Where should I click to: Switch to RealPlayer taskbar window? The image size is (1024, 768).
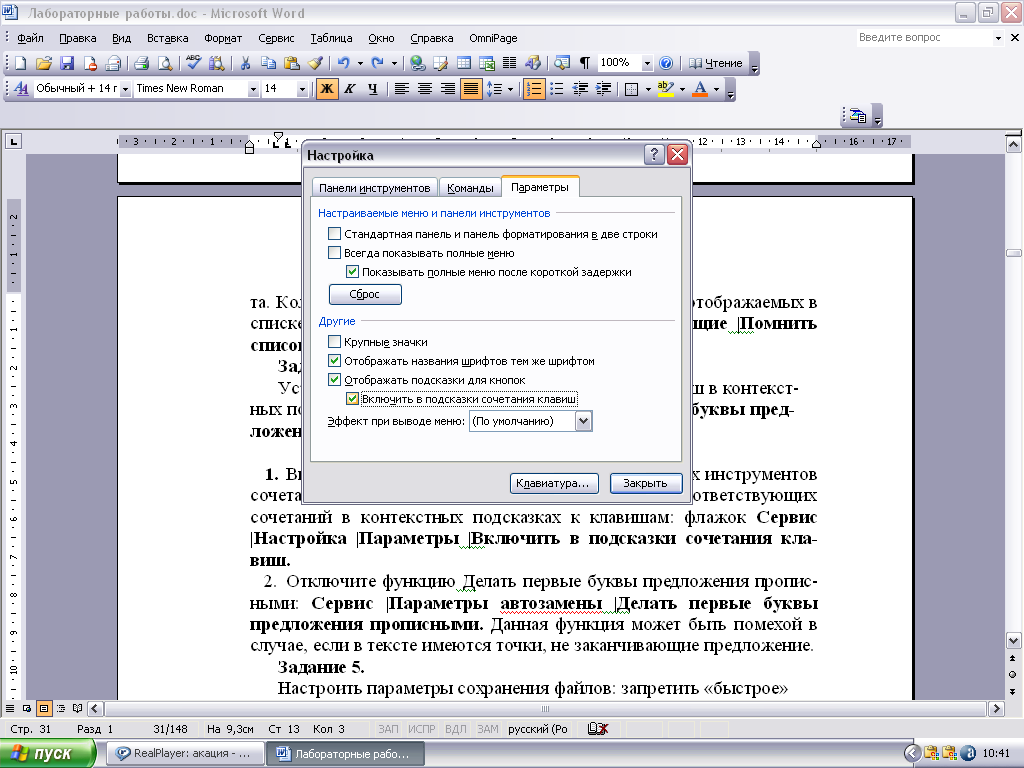click(185, 754)
